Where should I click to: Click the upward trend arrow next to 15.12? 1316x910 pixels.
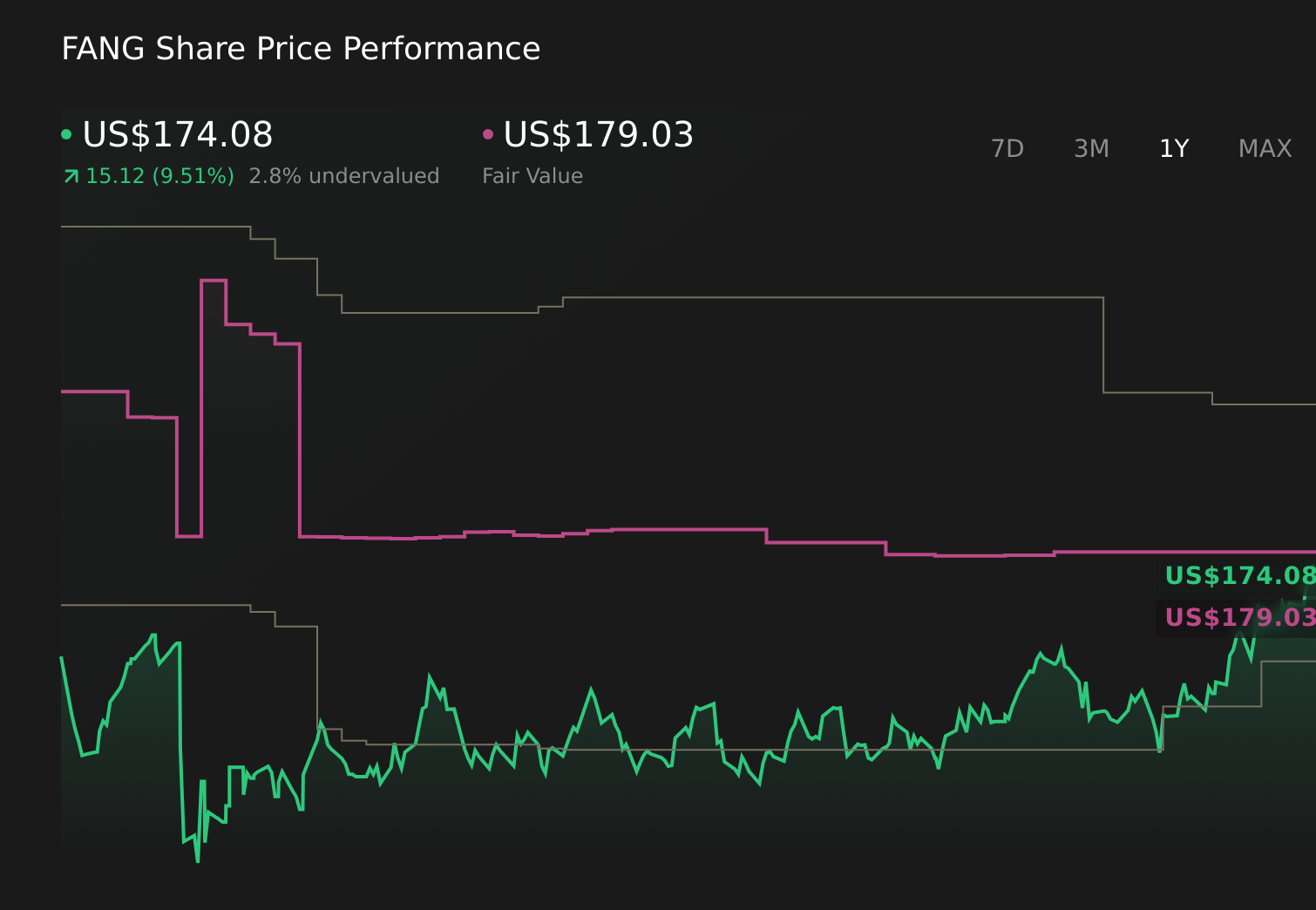coord(71,175)
